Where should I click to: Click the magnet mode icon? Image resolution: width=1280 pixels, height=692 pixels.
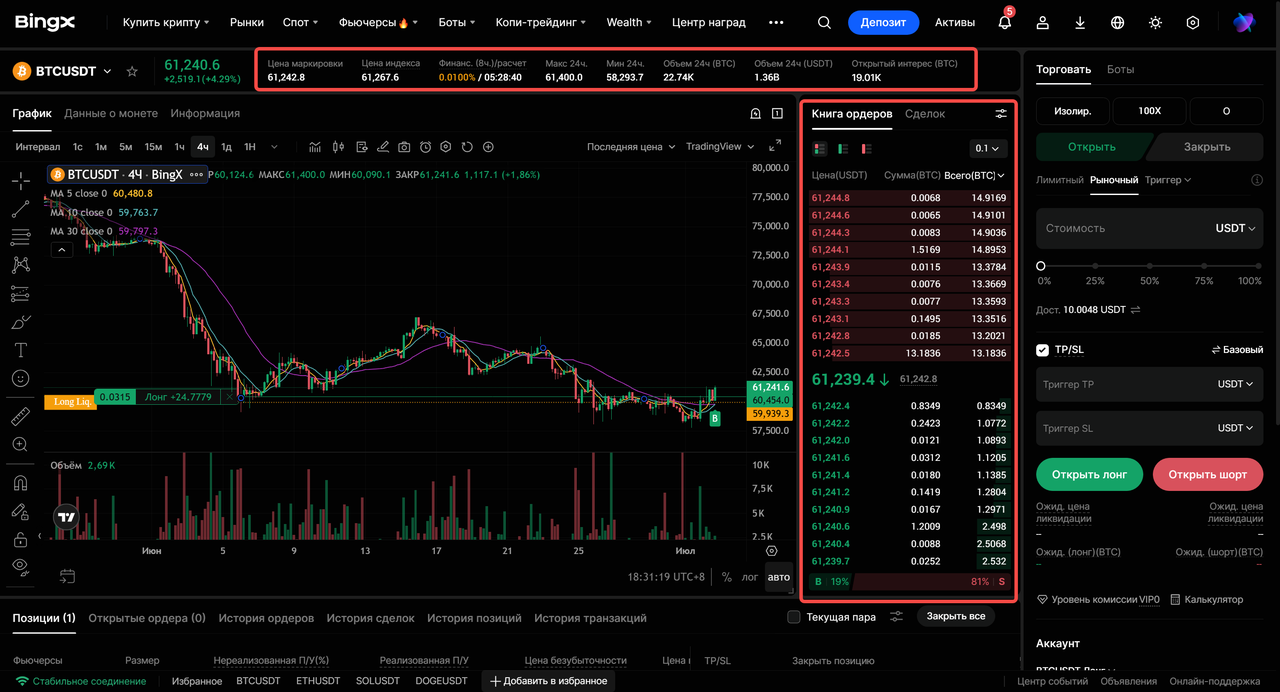(20, 483)
